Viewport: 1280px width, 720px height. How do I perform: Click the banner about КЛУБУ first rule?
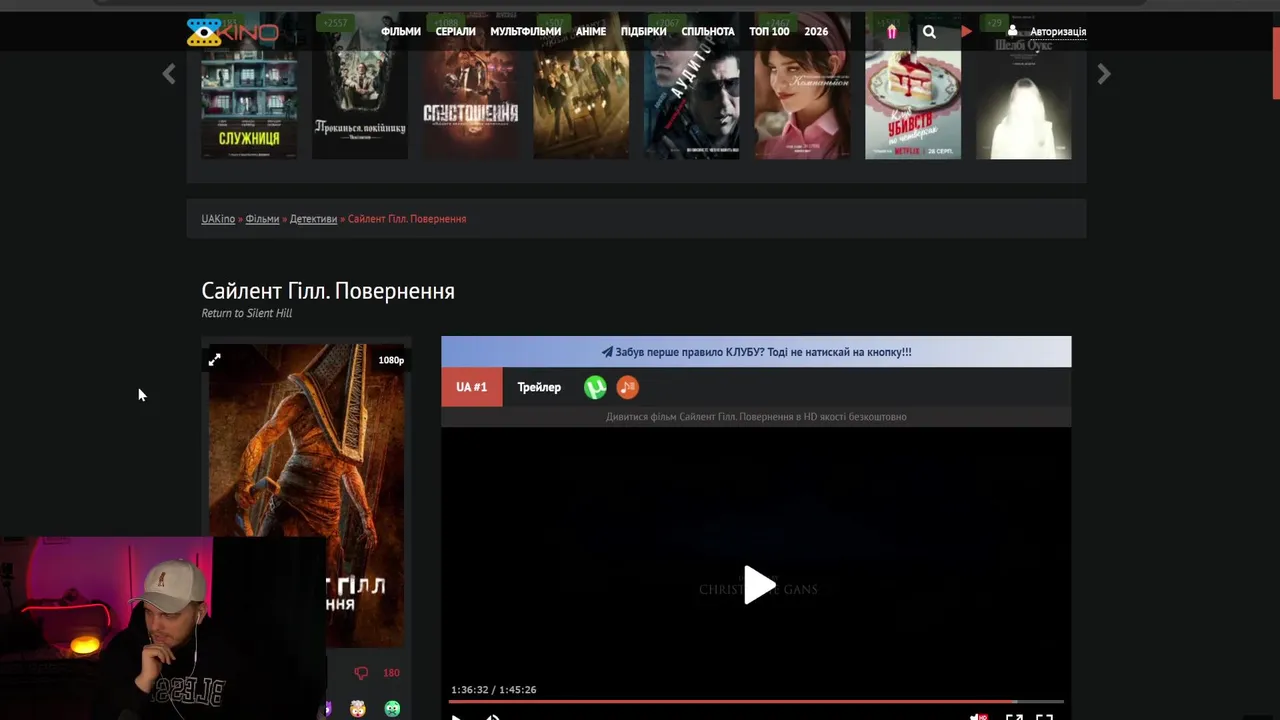pos(756,352)
